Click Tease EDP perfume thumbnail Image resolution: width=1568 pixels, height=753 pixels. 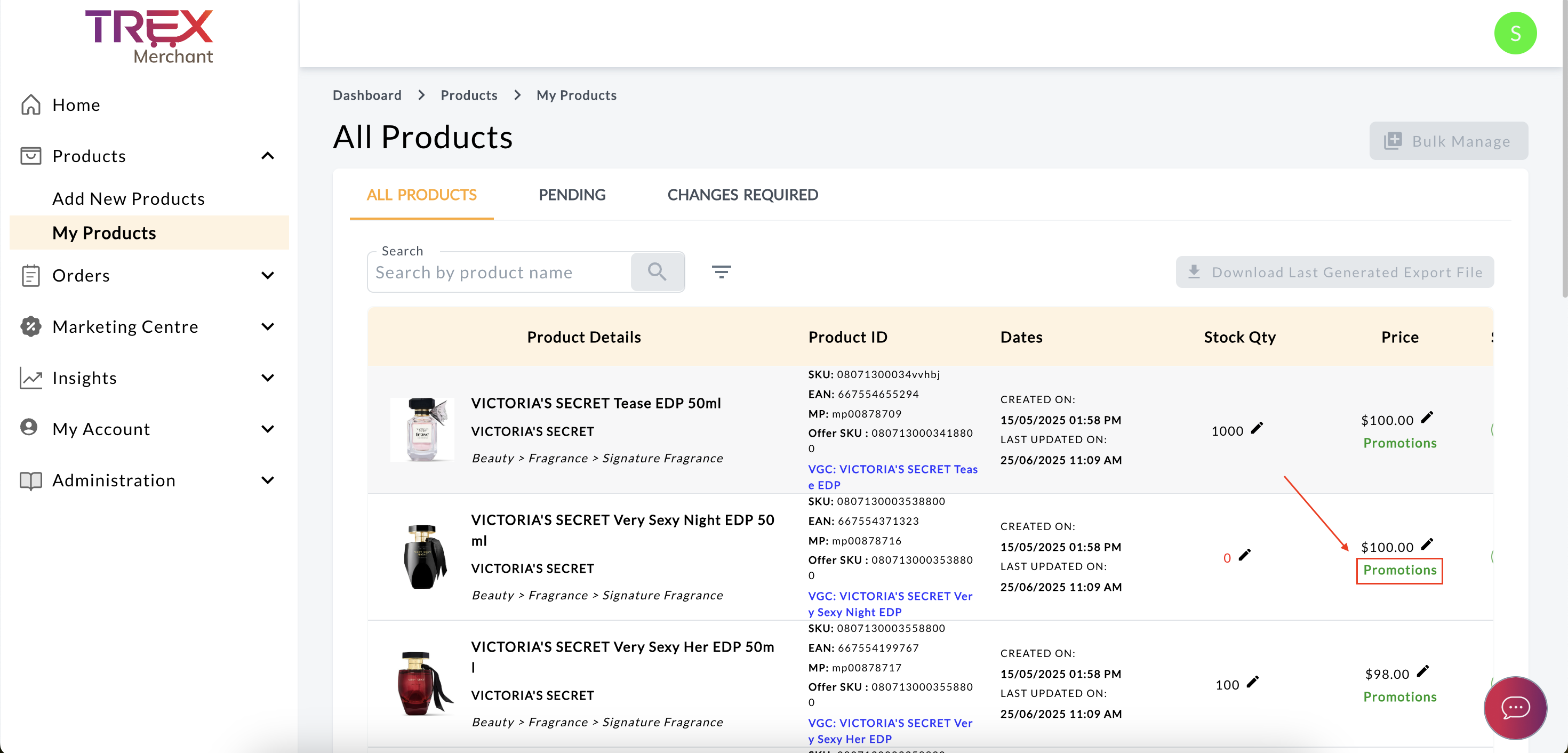coord(422,429)
